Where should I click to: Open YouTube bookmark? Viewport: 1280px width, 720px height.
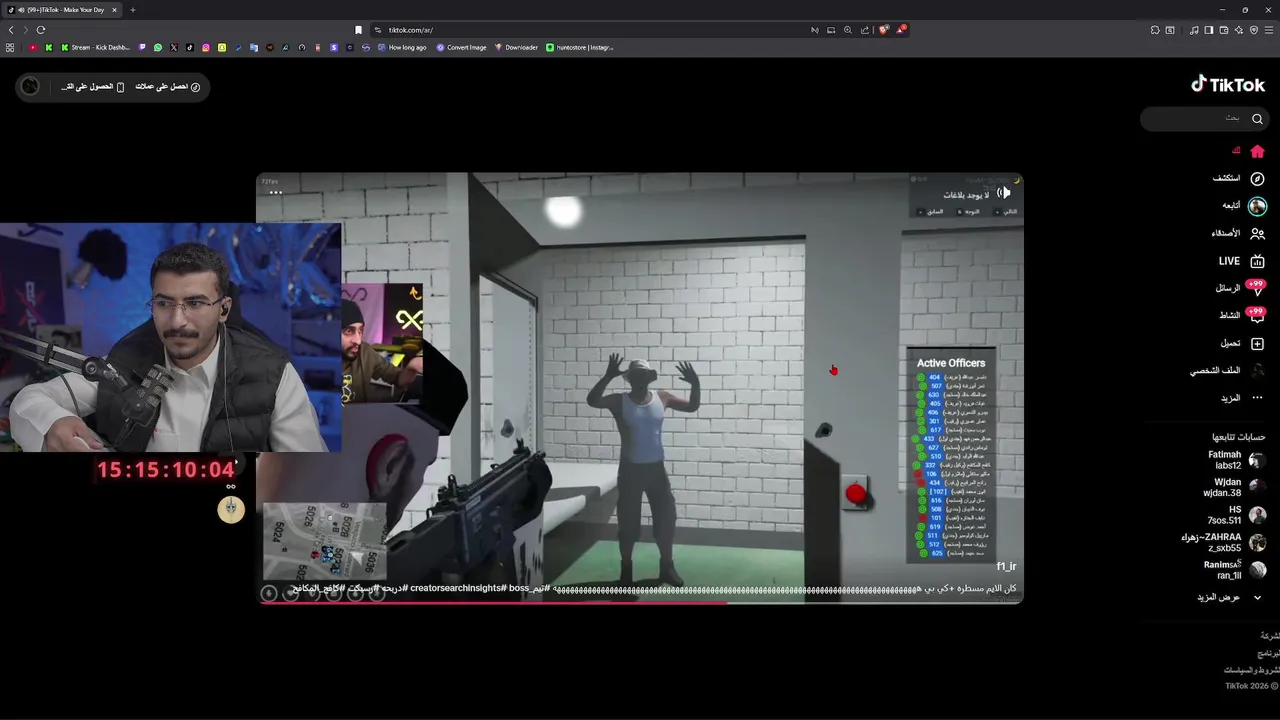tap(33, 47)
